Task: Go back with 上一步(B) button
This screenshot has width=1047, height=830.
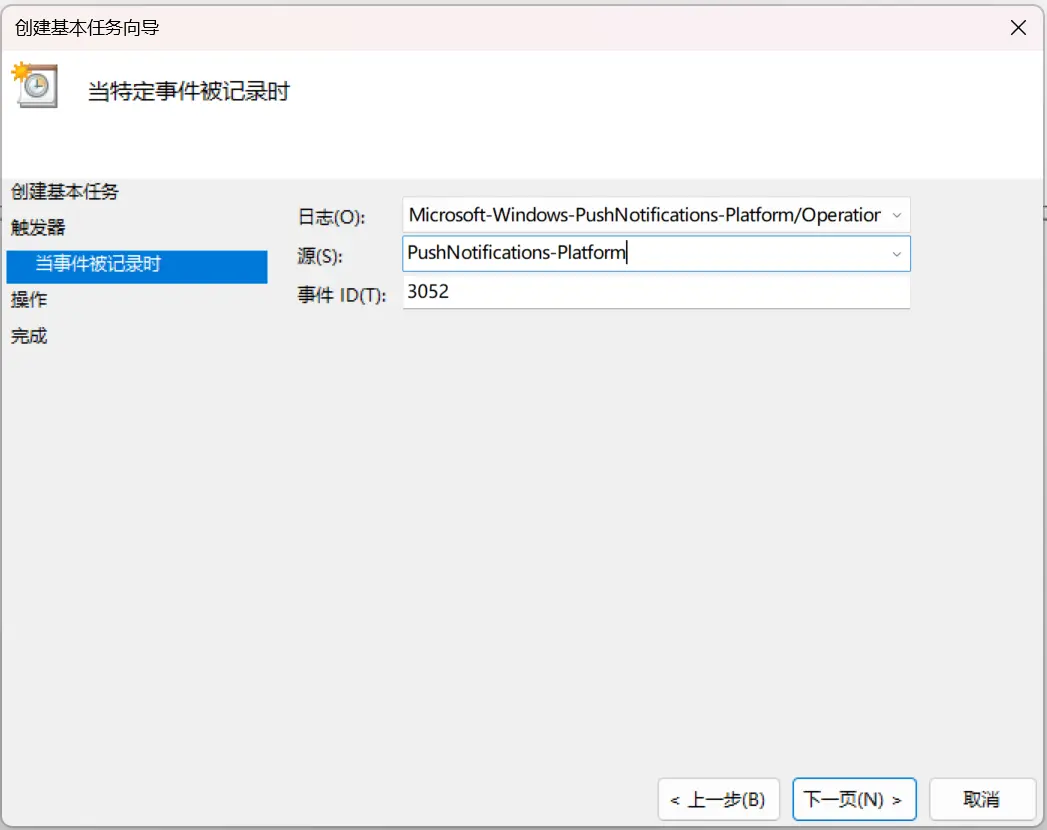Action: click(x=718, y=799)
